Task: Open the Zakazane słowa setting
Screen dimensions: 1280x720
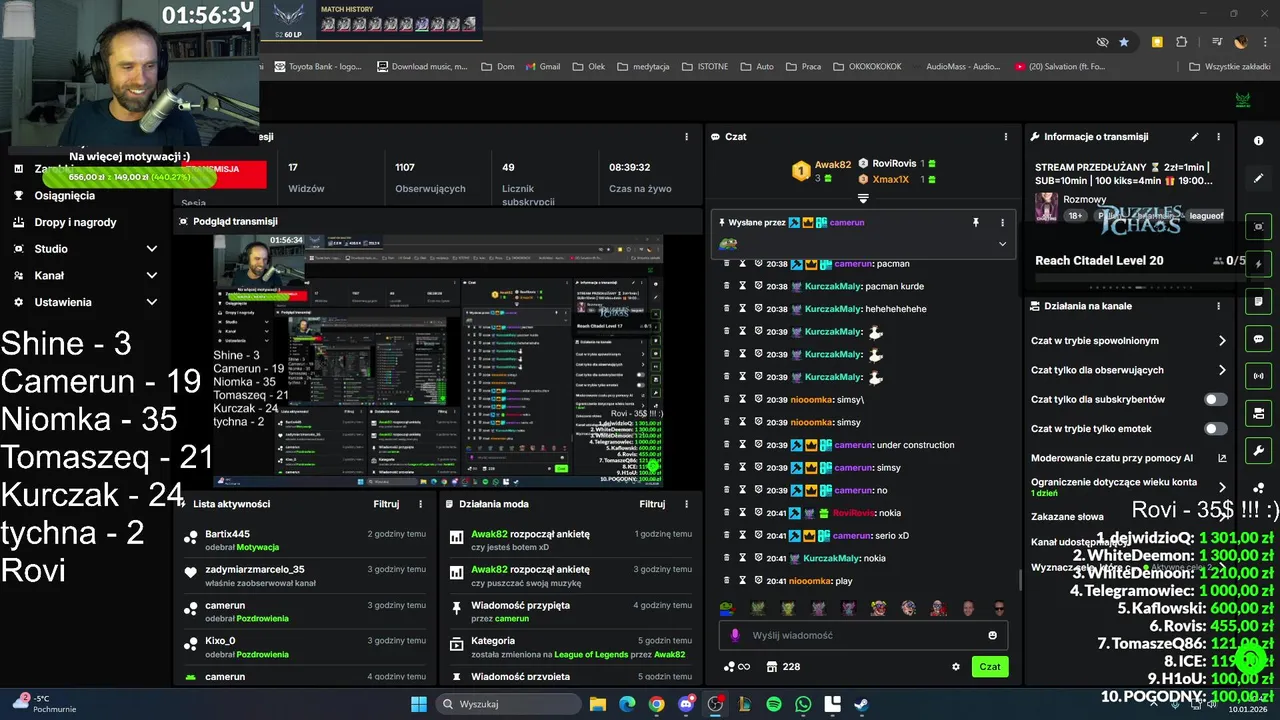Action: (1067, 517)
